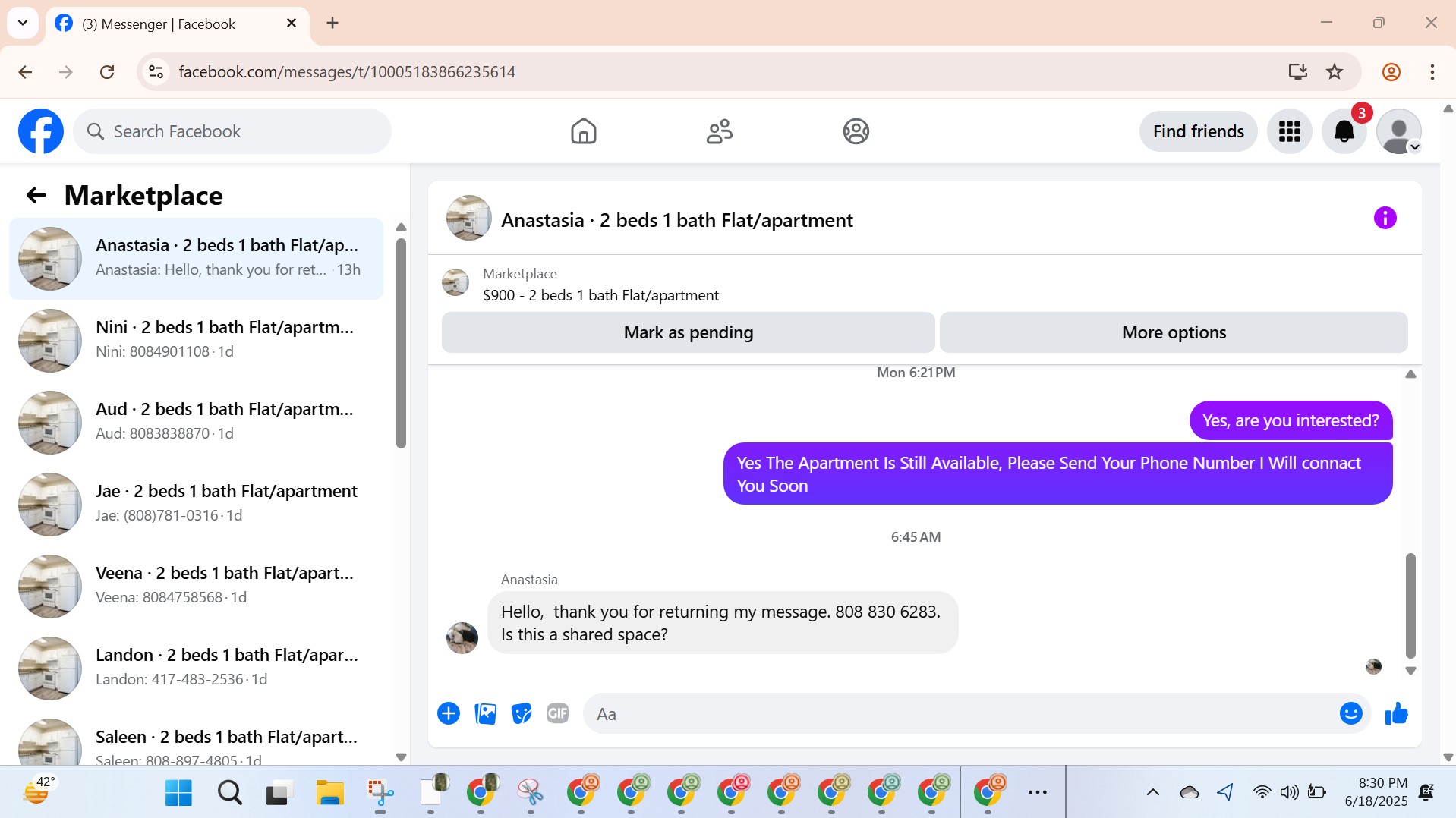Attach a photo with the image icon
Screen dimensions: 1456x818
(x=485, y=714)
